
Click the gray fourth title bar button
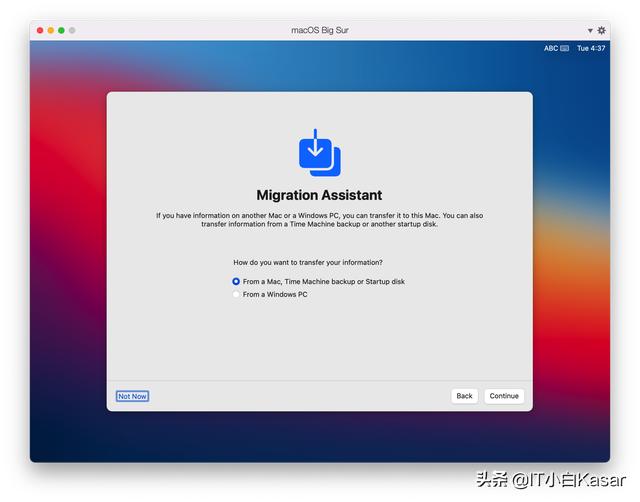pos(72,30)
